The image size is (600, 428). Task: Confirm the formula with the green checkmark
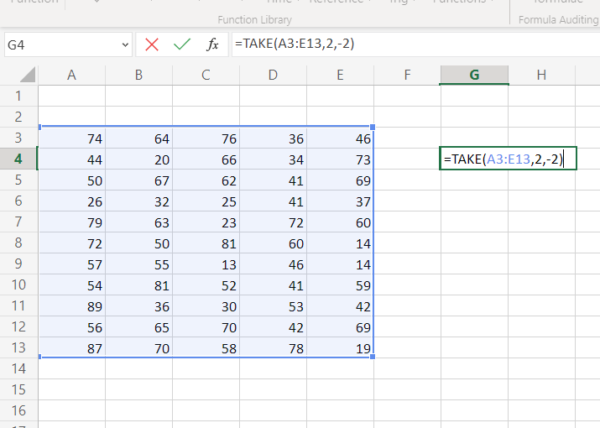(x=182, y=45)
